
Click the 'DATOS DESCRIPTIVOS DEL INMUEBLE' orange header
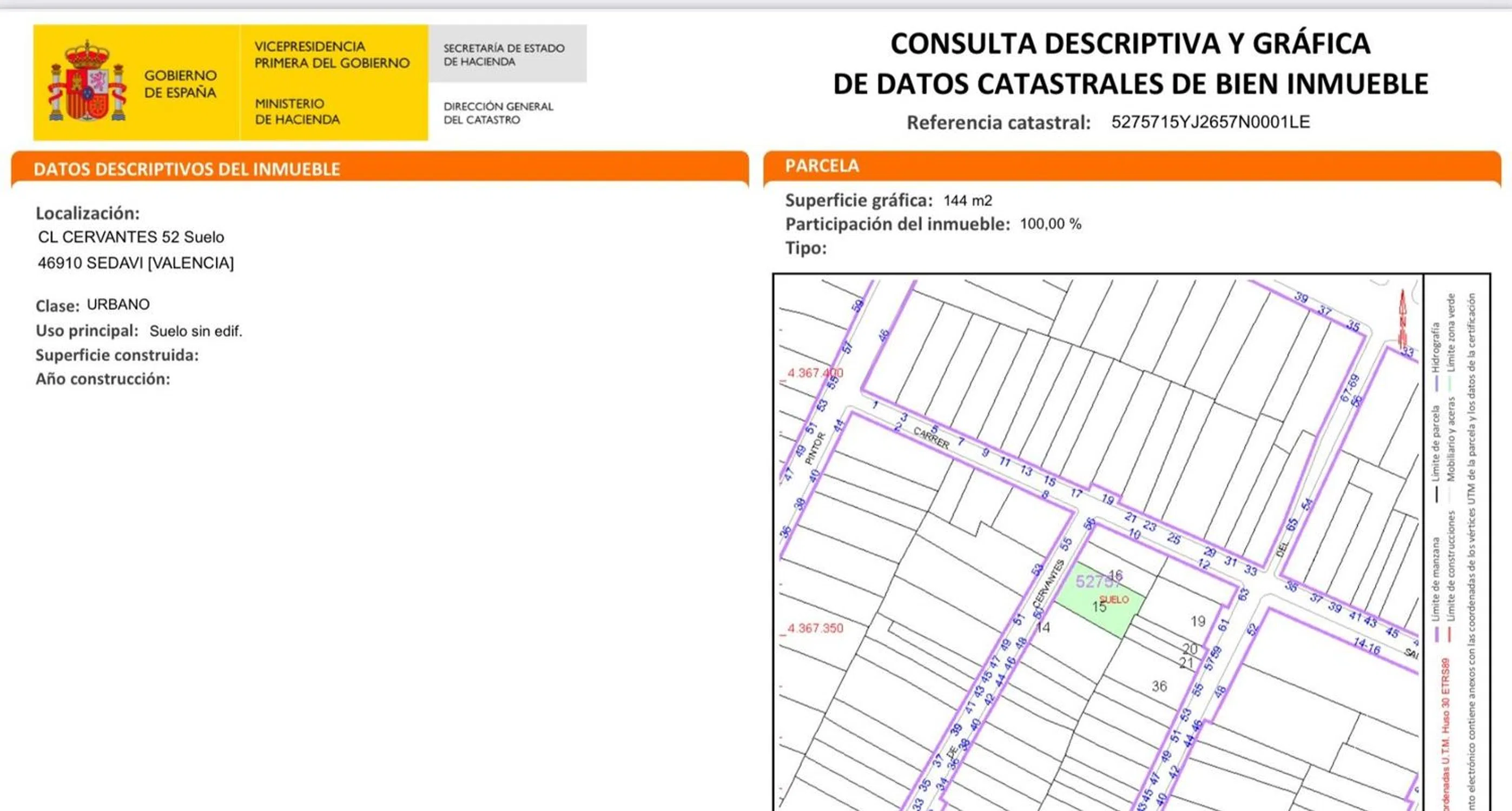(187, 169)
